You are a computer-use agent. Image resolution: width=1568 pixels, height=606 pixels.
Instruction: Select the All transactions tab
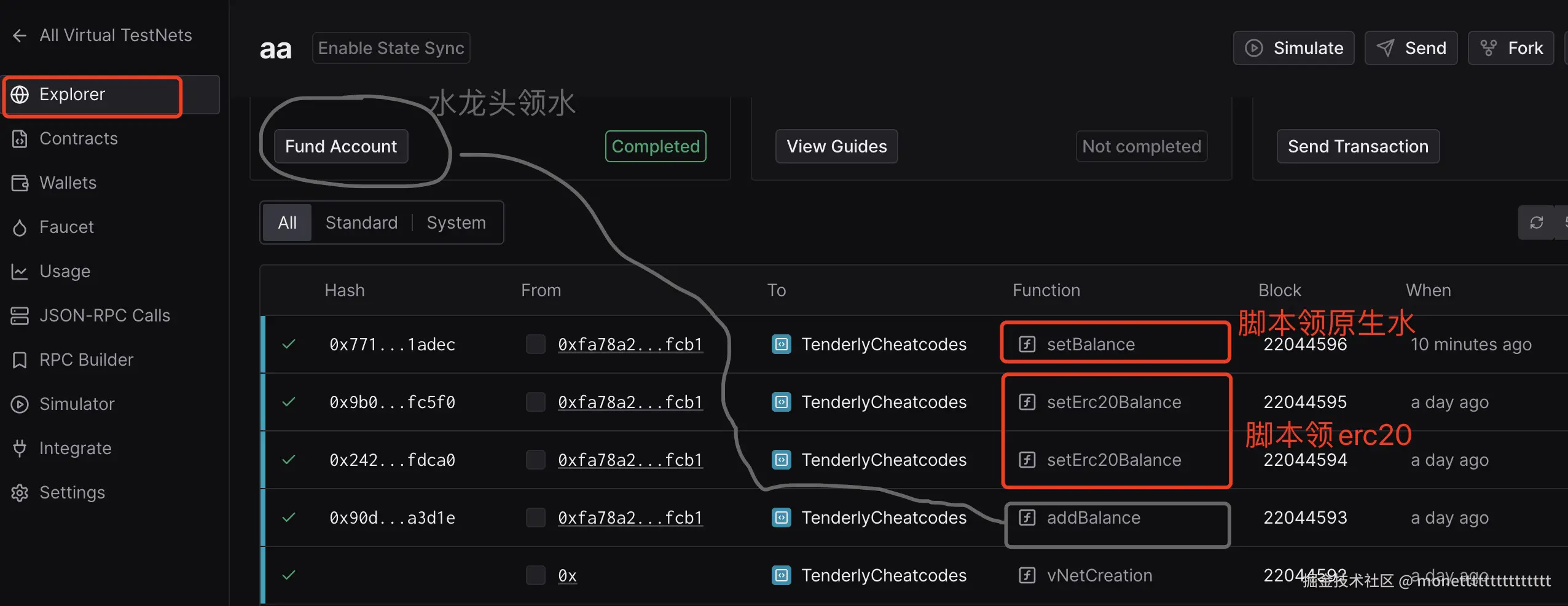click(x=287, y=222)
